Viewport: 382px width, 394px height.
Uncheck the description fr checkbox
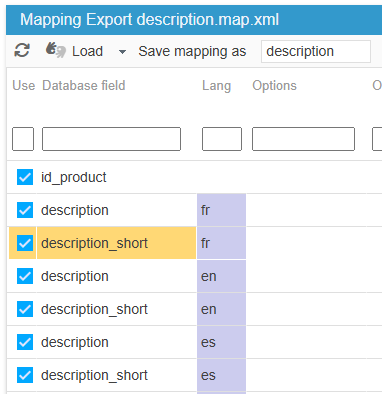pos(25,210)
